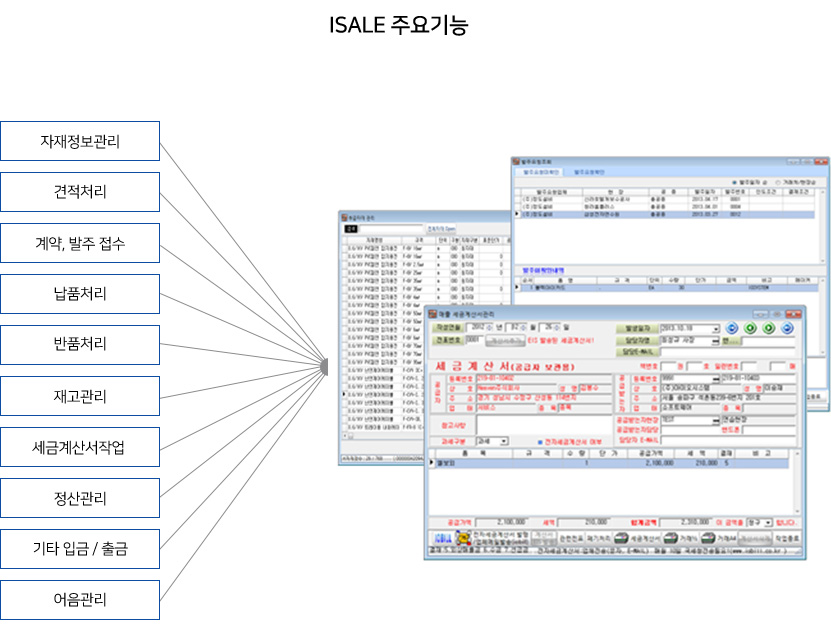The height and width of the screenshot is (631, 831).
Task: Click the 관련전표 button in bottom toolbar
Action: (571, 538)
